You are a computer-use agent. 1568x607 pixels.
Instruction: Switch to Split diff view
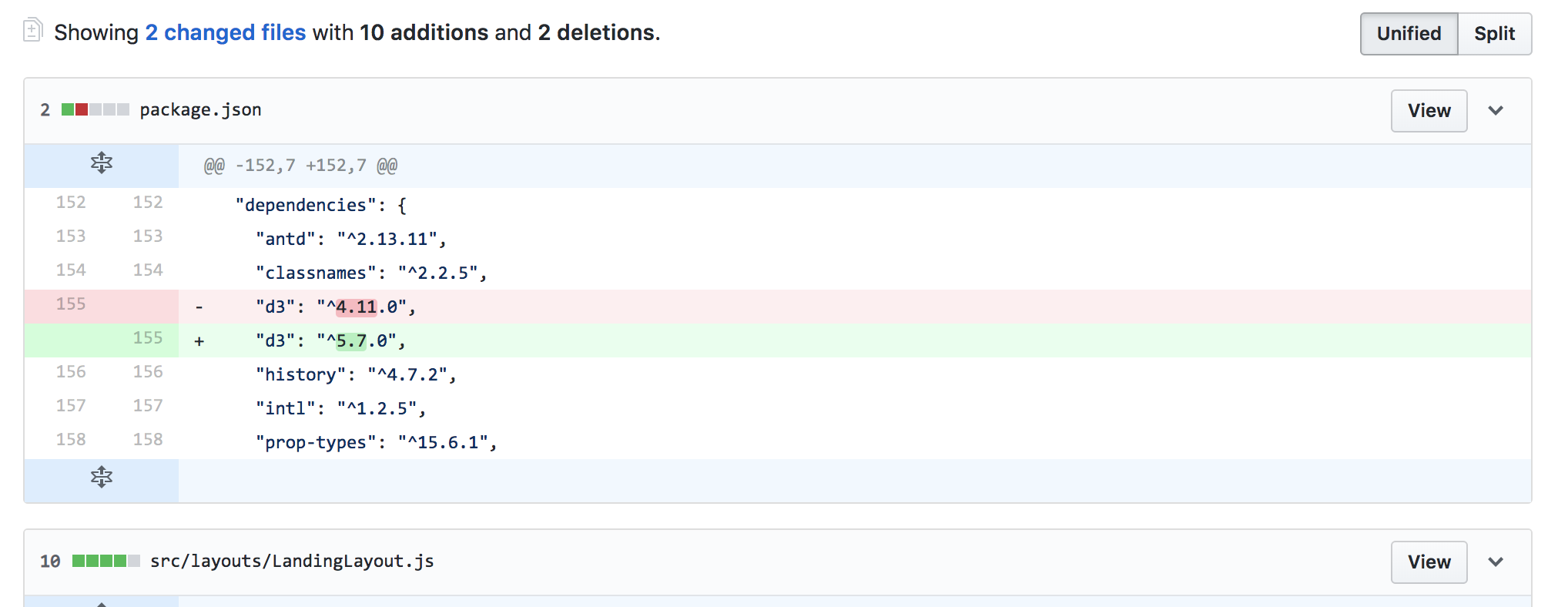coord(1495,33)
